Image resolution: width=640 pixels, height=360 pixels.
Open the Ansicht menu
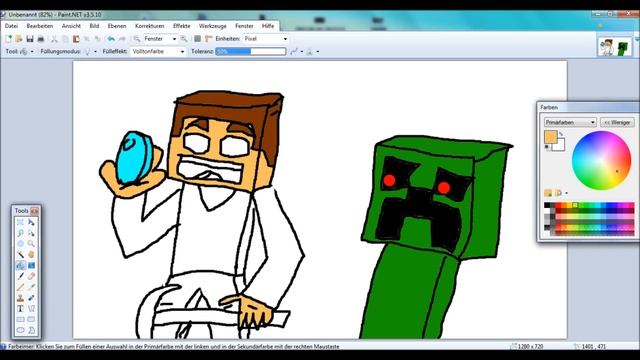point(71,26)
